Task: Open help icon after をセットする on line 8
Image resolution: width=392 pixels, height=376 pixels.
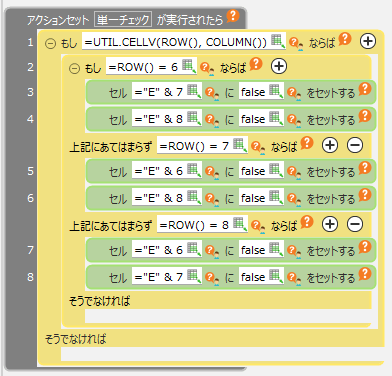Action: tap(365, 273)
